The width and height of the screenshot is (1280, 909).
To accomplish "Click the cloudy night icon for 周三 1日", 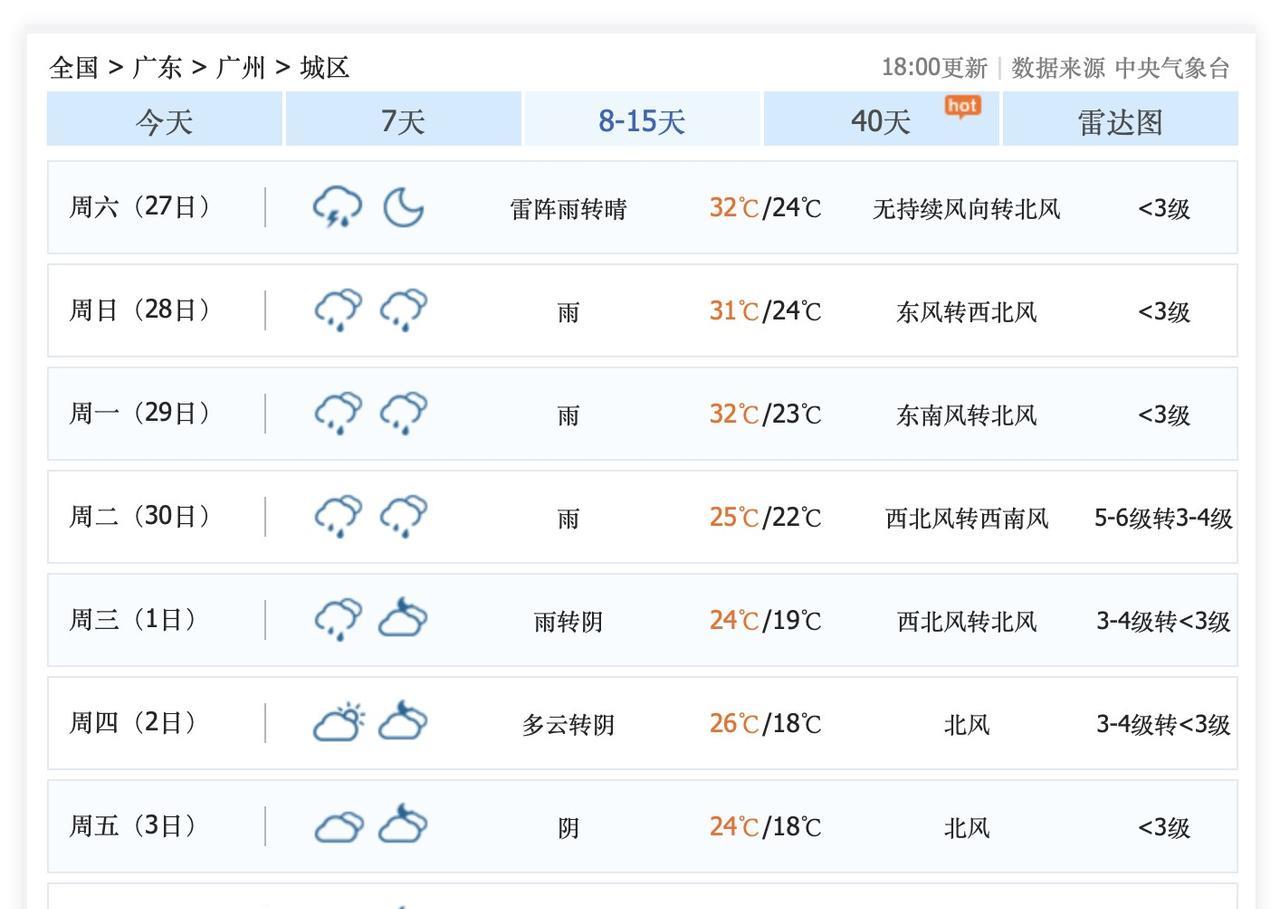I will [403, 619].
